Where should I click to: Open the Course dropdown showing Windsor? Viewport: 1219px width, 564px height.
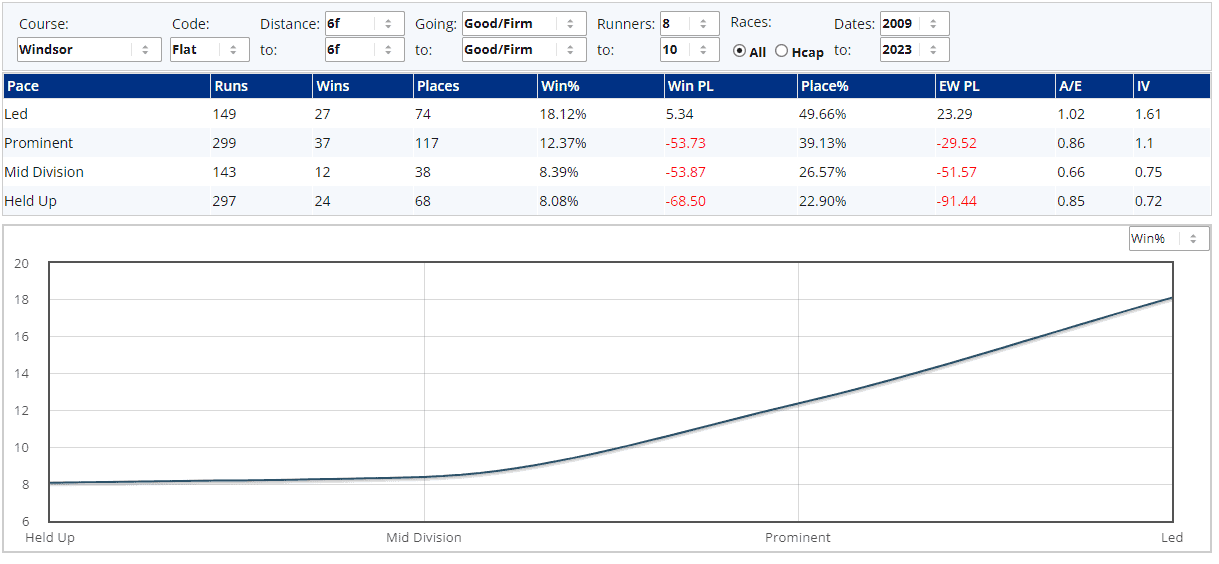click(89, 49)
